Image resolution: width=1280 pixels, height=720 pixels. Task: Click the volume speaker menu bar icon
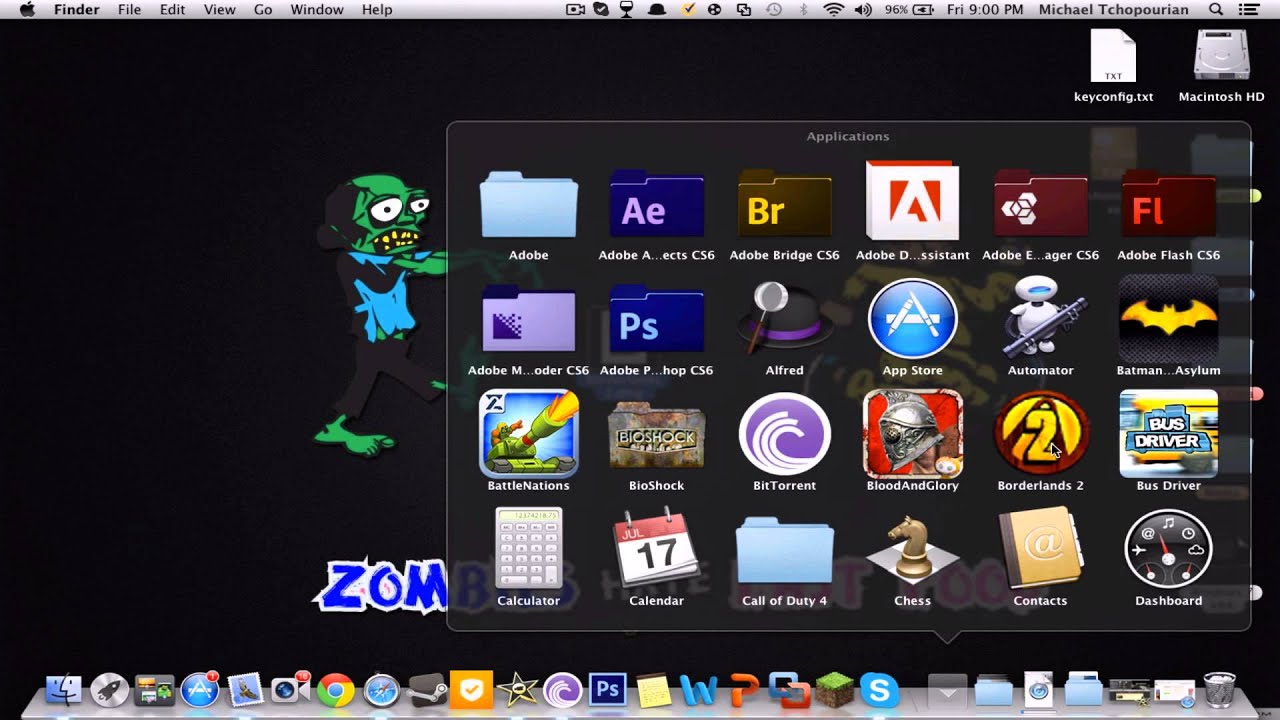coord(862,10)
